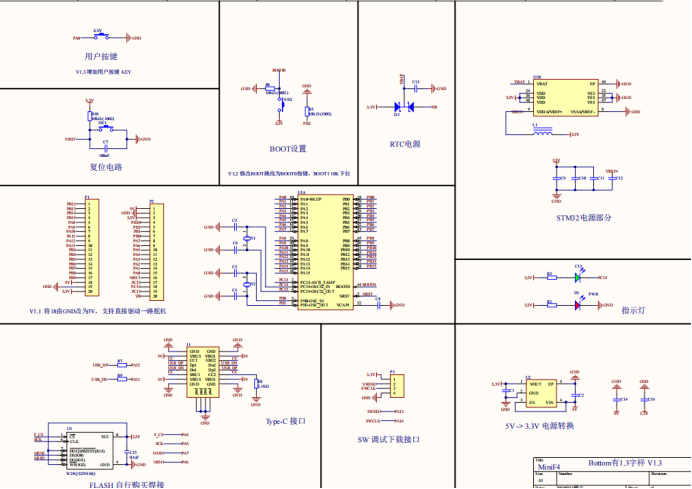Click the SW 调试下载接口 label
The height and width of the screenshot is (489, 692).
tap(389, 440)
